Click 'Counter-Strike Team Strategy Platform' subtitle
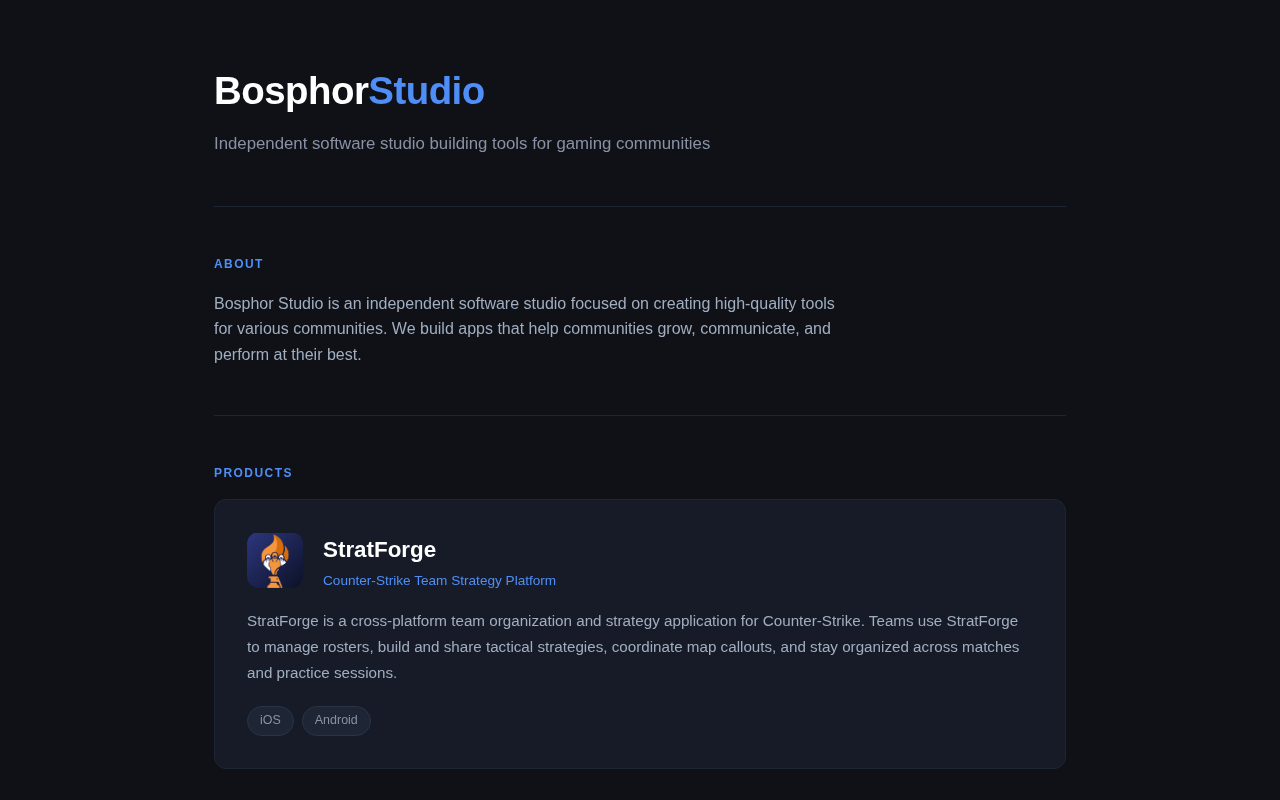Image resolution: width=1280 pixels, height=800 pixels. tap(439, 581)
